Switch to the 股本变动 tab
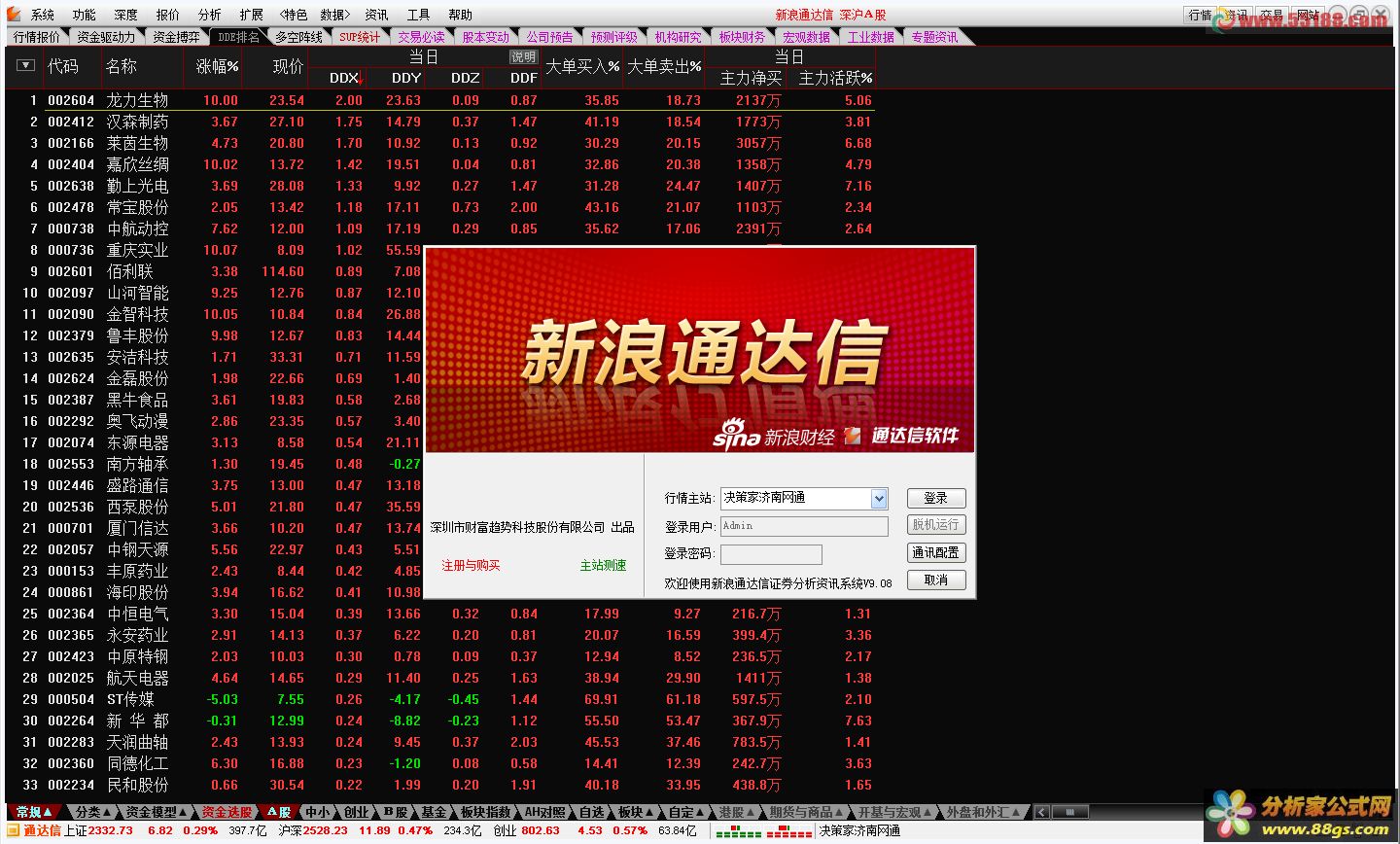Image resolution: width=1400 pixels, height=844 pixels. coord(485,37)
